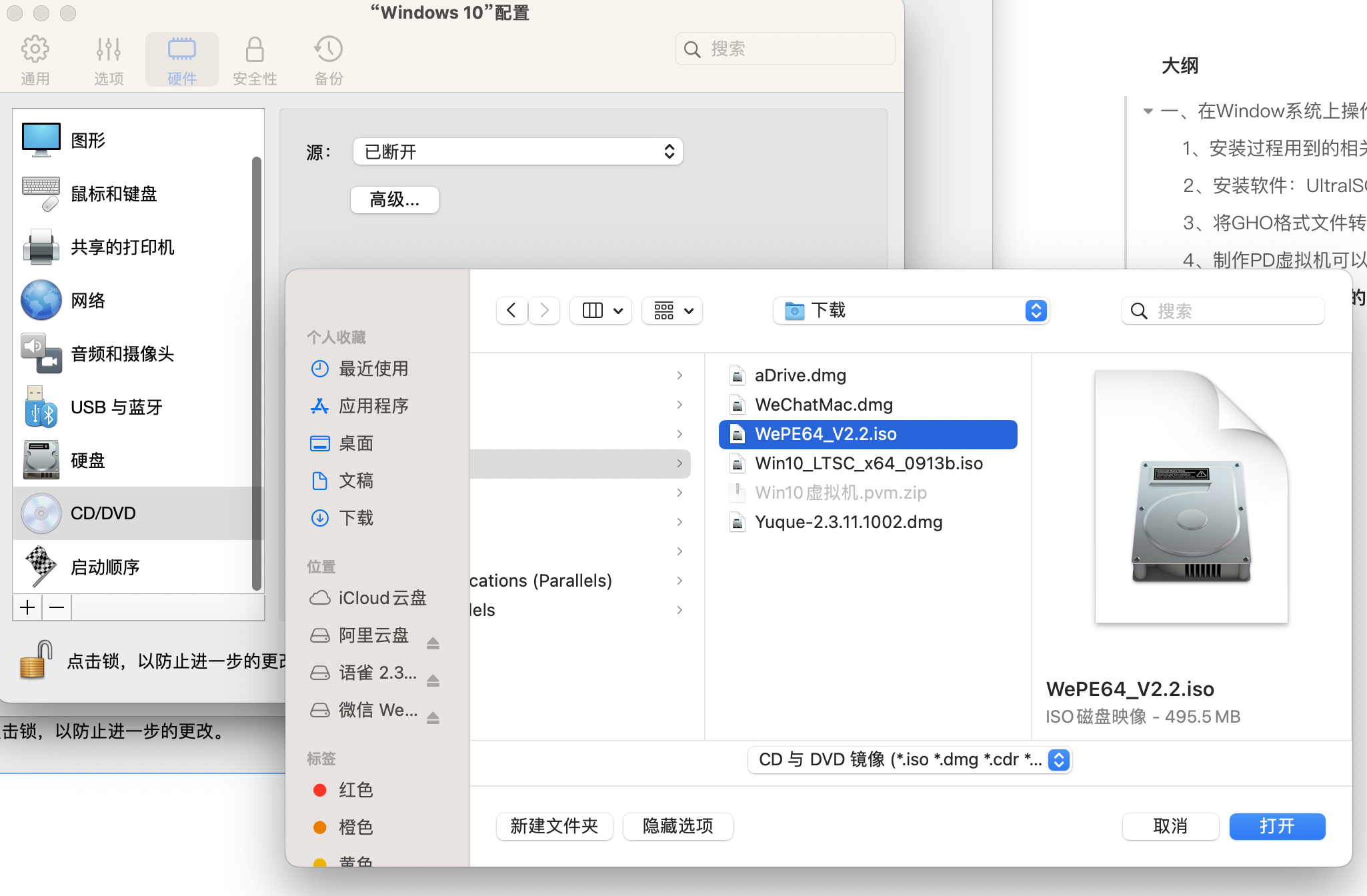Switch to the 选项 tab
The image size is (1367, 896).
[108, 61]
